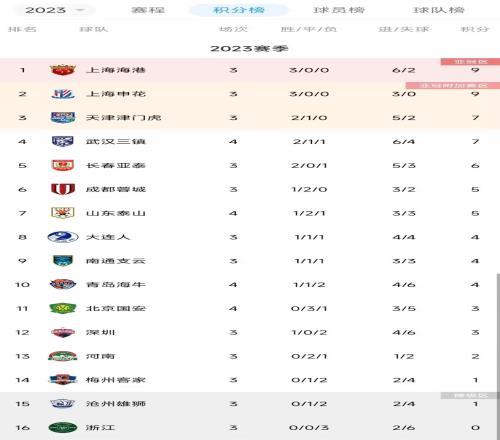Click the 成都蓉城 team logo
Screen dimensions: 500x440
63,189
